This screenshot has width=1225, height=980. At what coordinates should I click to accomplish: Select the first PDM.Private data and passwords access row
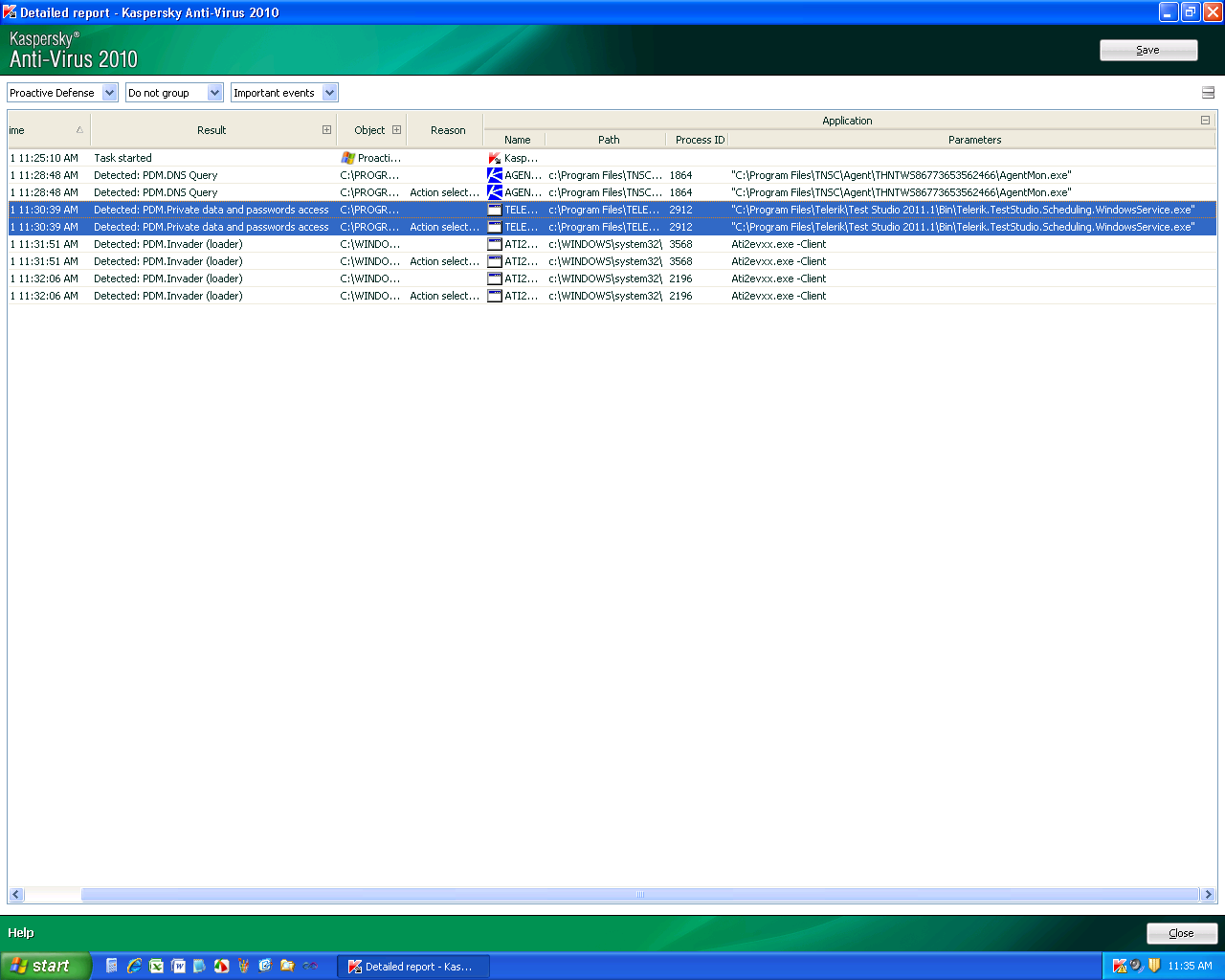coord(612,210)
